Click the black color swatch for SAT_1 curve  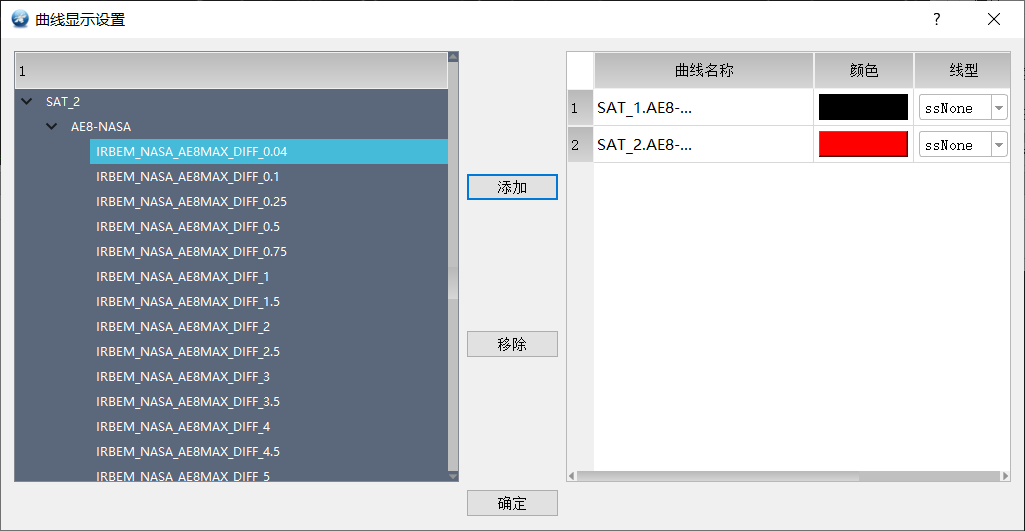[x=864, y=107]
